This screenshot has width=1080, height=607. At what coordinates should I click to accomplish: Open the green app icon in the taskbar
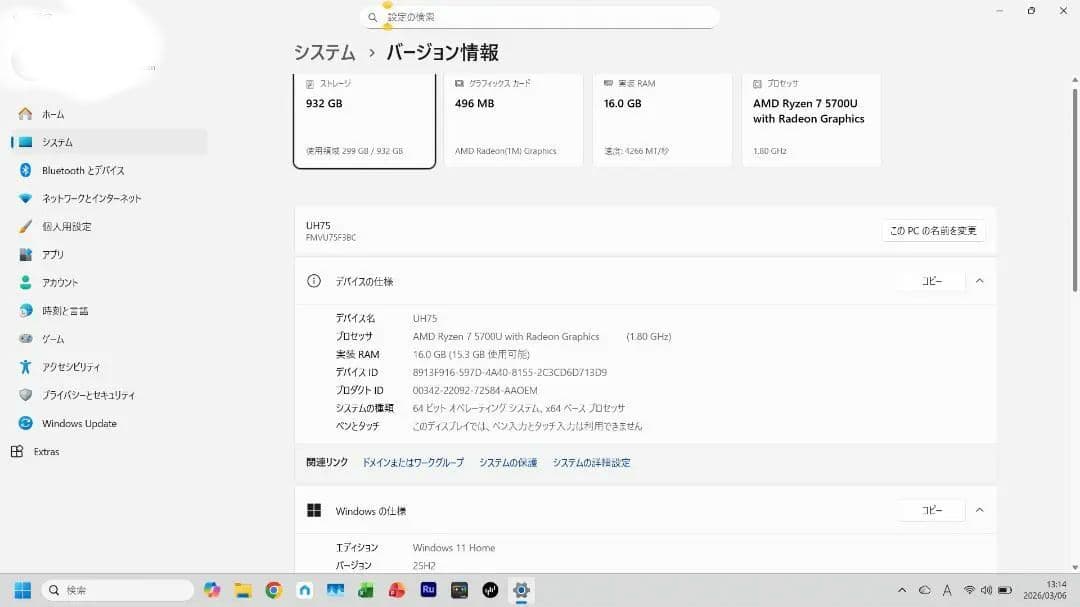366,590
